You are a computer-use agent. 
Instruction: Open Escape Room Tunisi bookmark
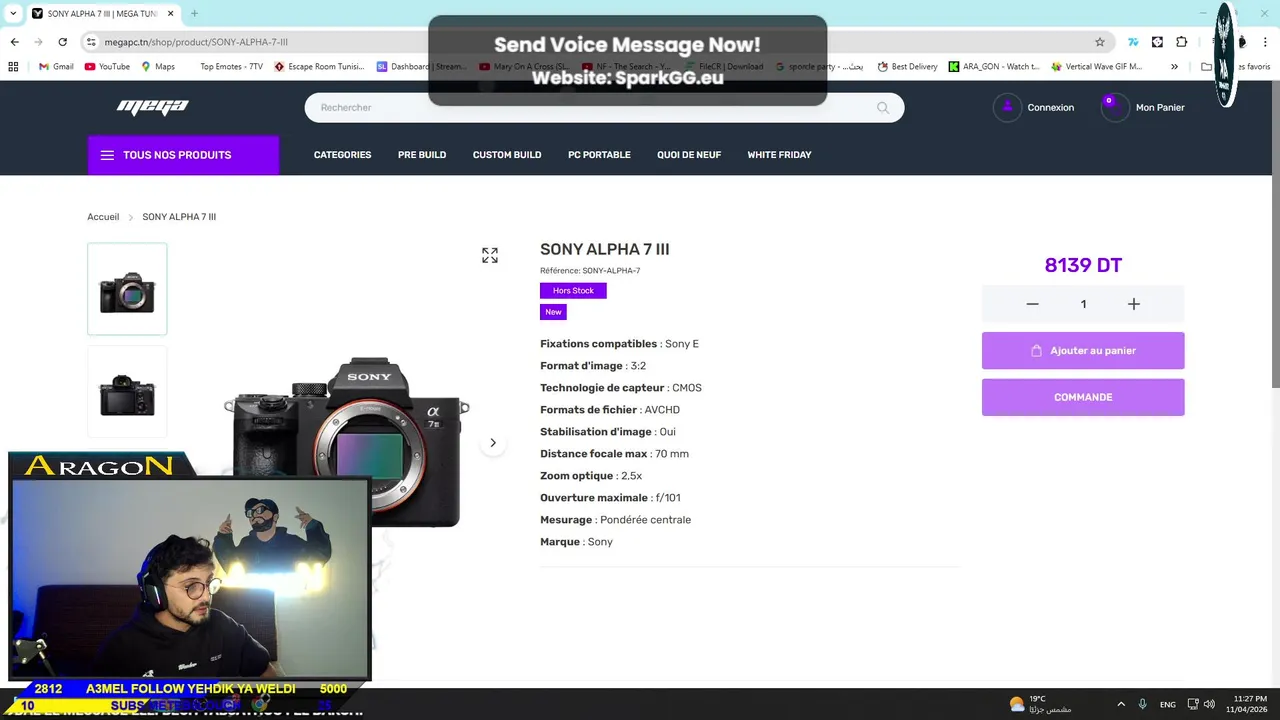[x=319, y=67]
